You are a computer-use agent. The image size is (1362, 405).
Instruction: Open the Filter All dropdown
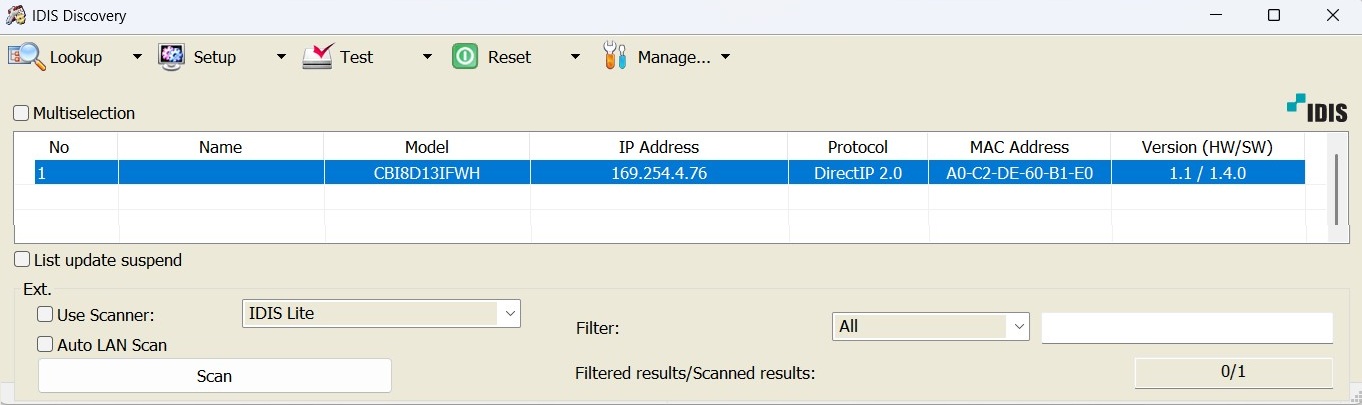(931, 326)
